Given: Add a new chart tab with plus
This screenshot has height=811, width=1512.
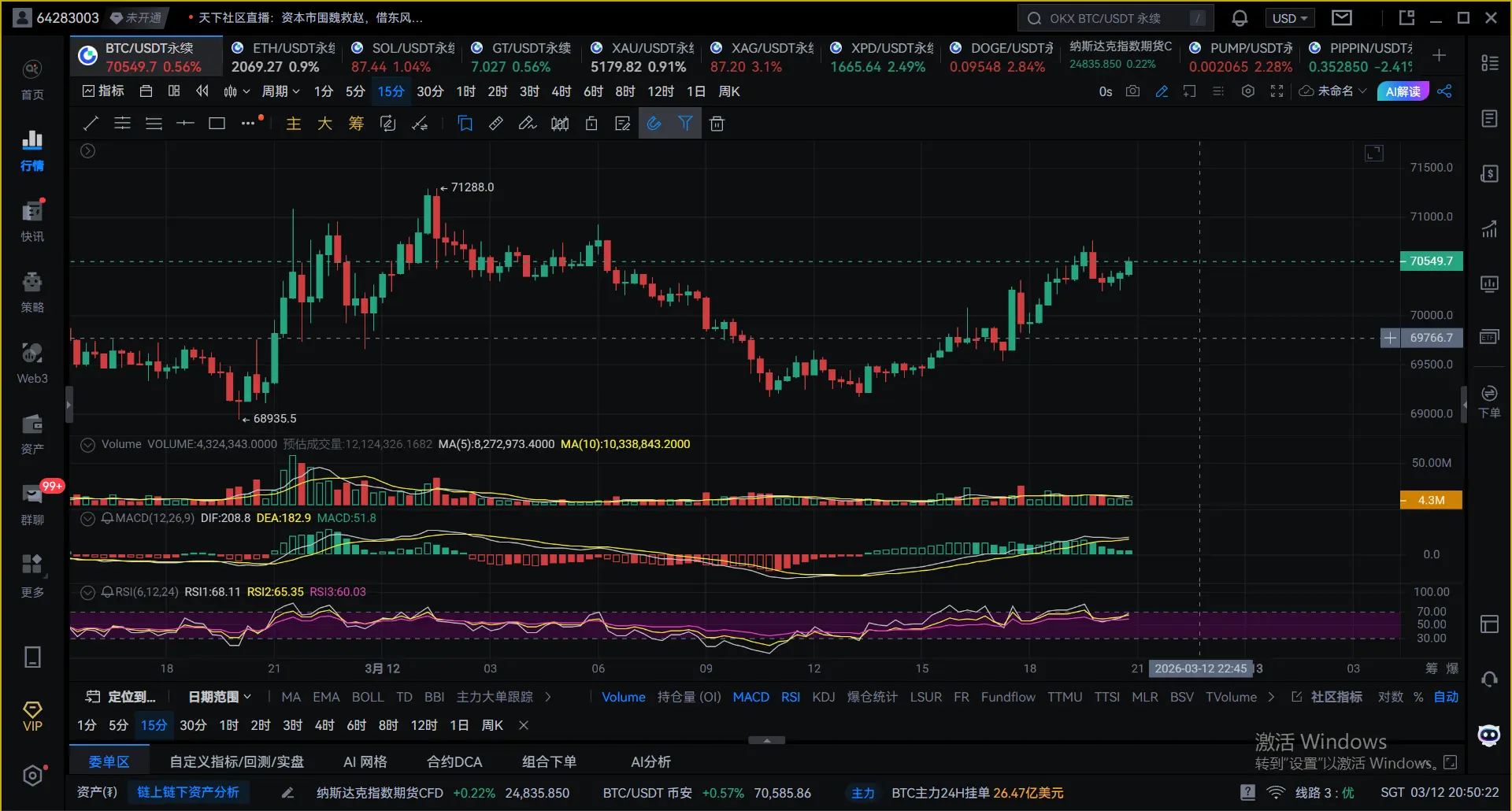Looking at the screenshot, I should 1439,55.
